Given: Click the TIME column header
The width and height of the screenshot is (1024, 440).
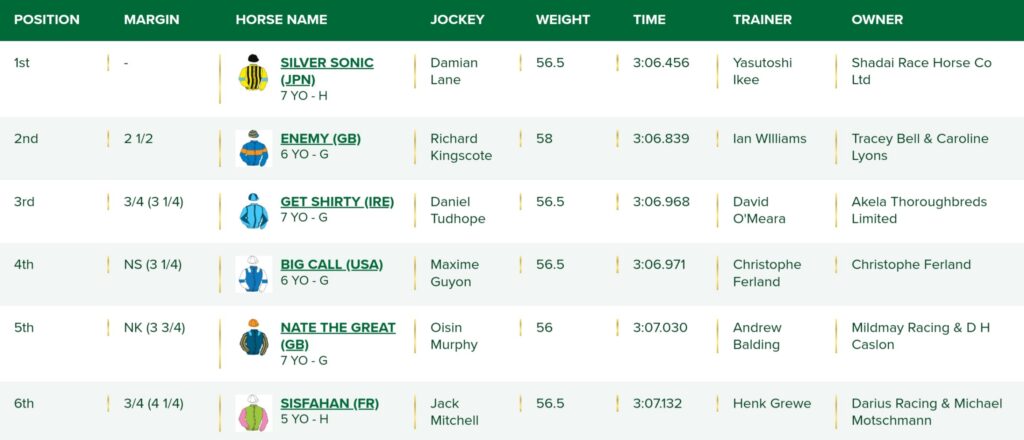Looking at the screenshot, I should pyautogui.click(x=649, y=20).
